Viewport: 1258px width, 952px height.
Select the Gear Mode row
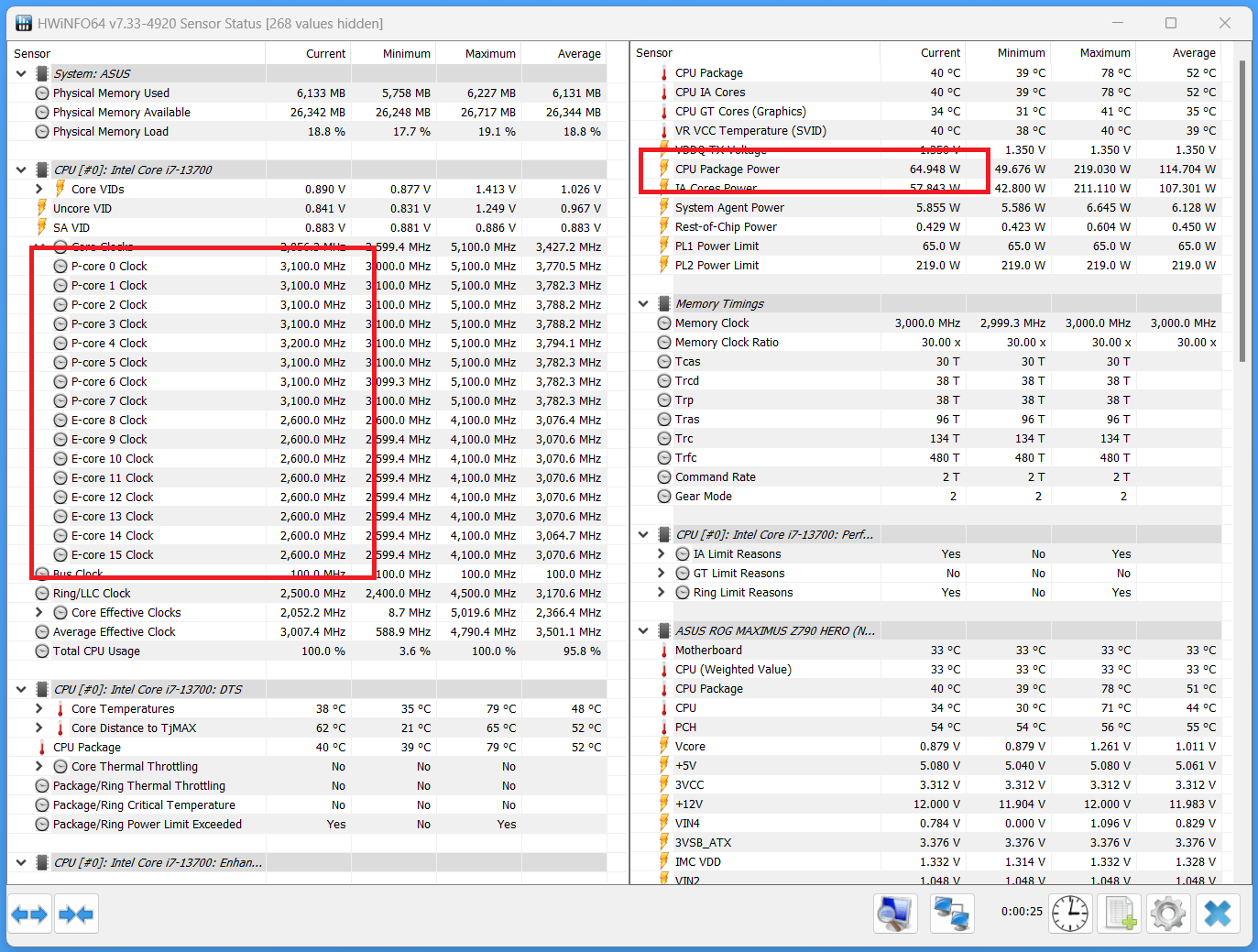coord(926,496)
